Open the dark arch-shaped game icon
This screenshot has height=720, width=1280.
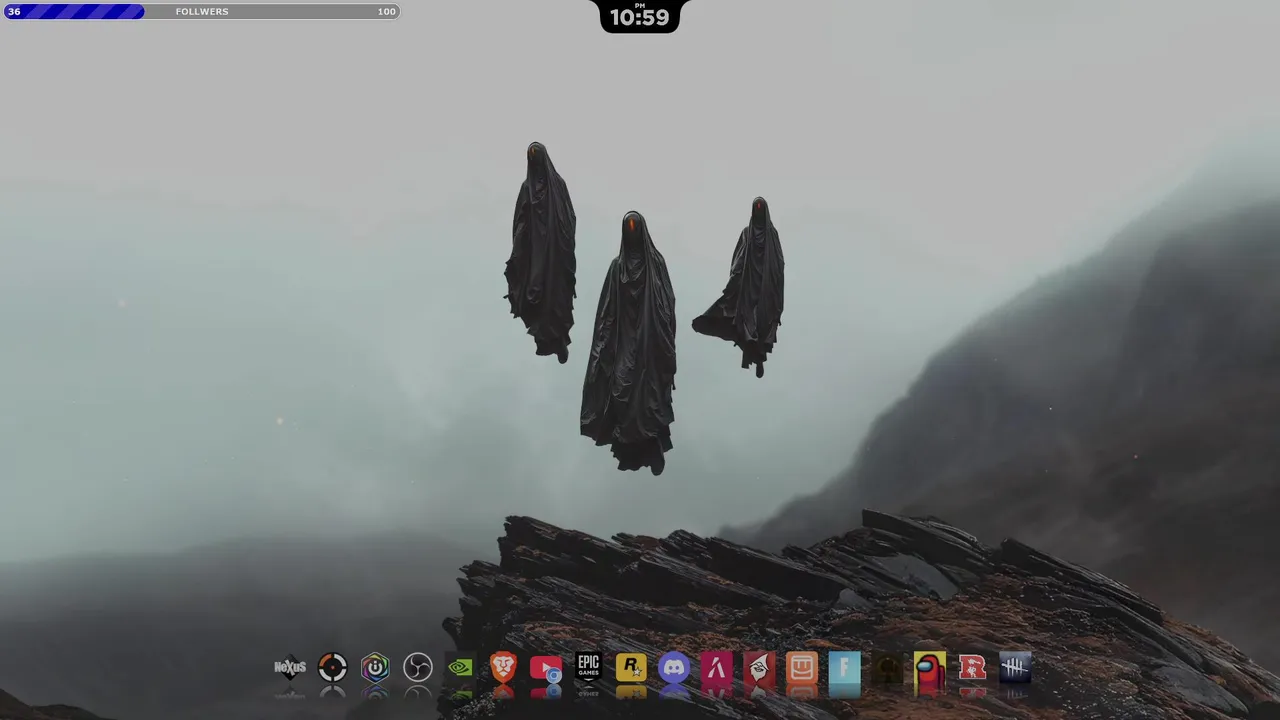(887, 667)
